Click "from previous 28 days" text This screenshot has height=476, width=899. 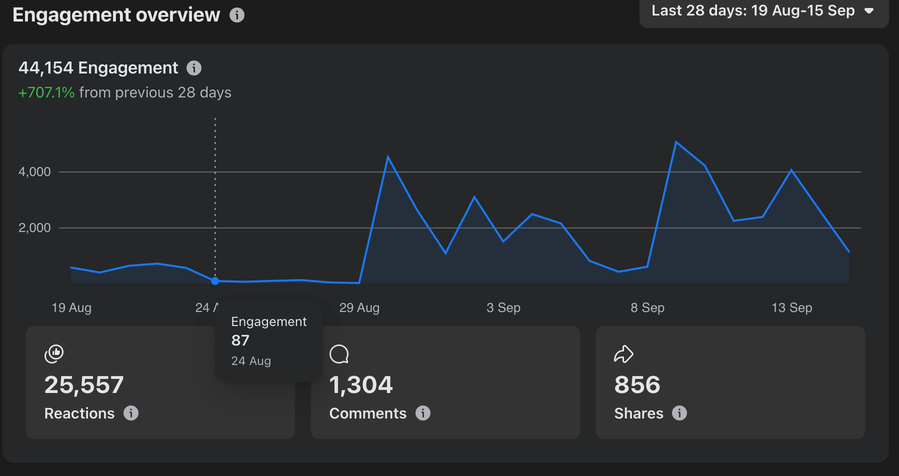click(155, 92)
